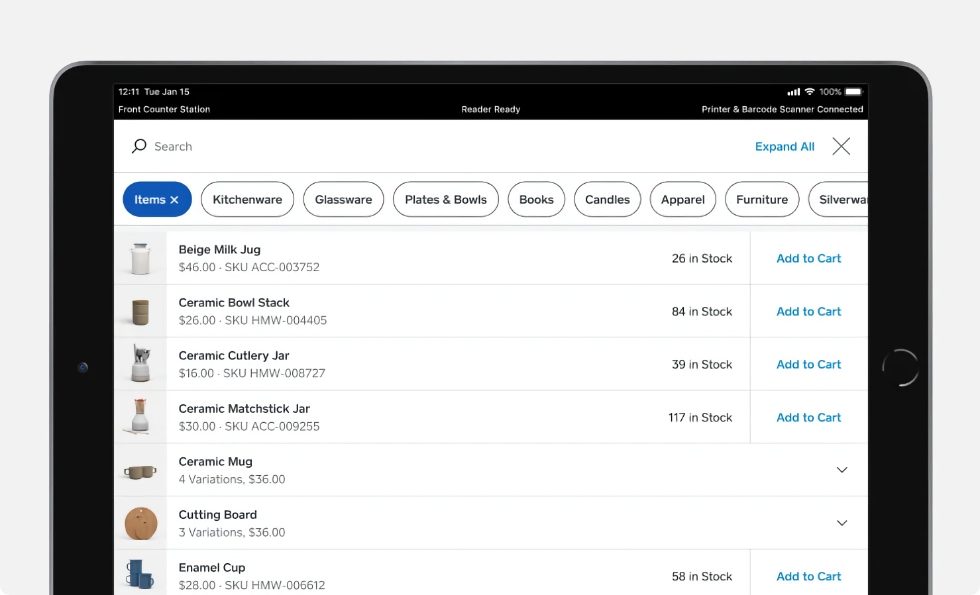
Task: Click 'Front Counter Station' label
Action: click(x=164, y=109)
